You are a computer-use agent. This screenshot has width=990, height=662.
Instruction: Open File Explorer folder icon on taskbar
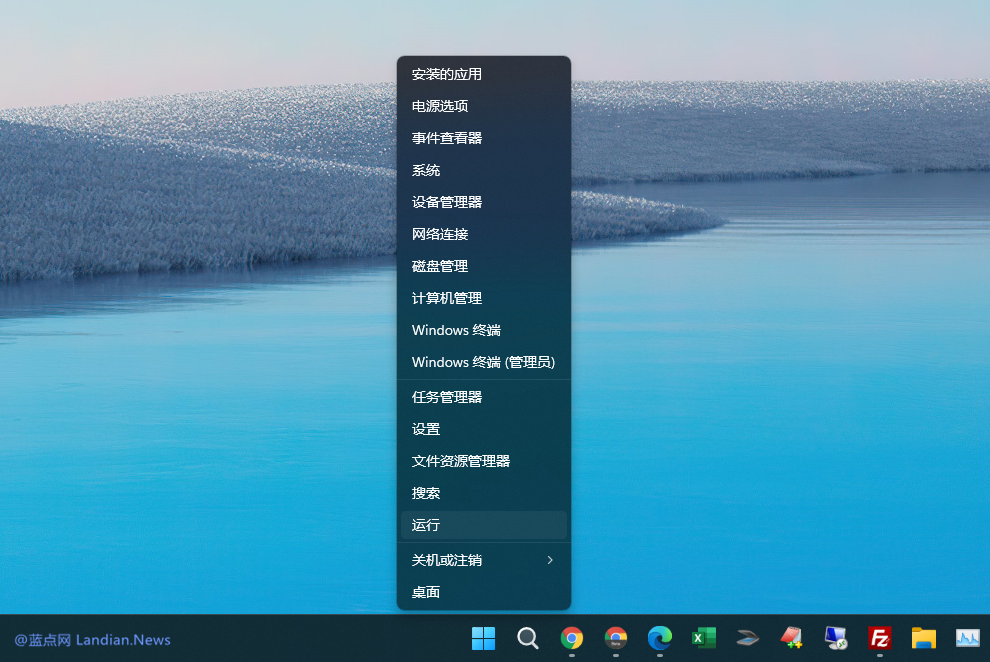(x=923, y=638)
